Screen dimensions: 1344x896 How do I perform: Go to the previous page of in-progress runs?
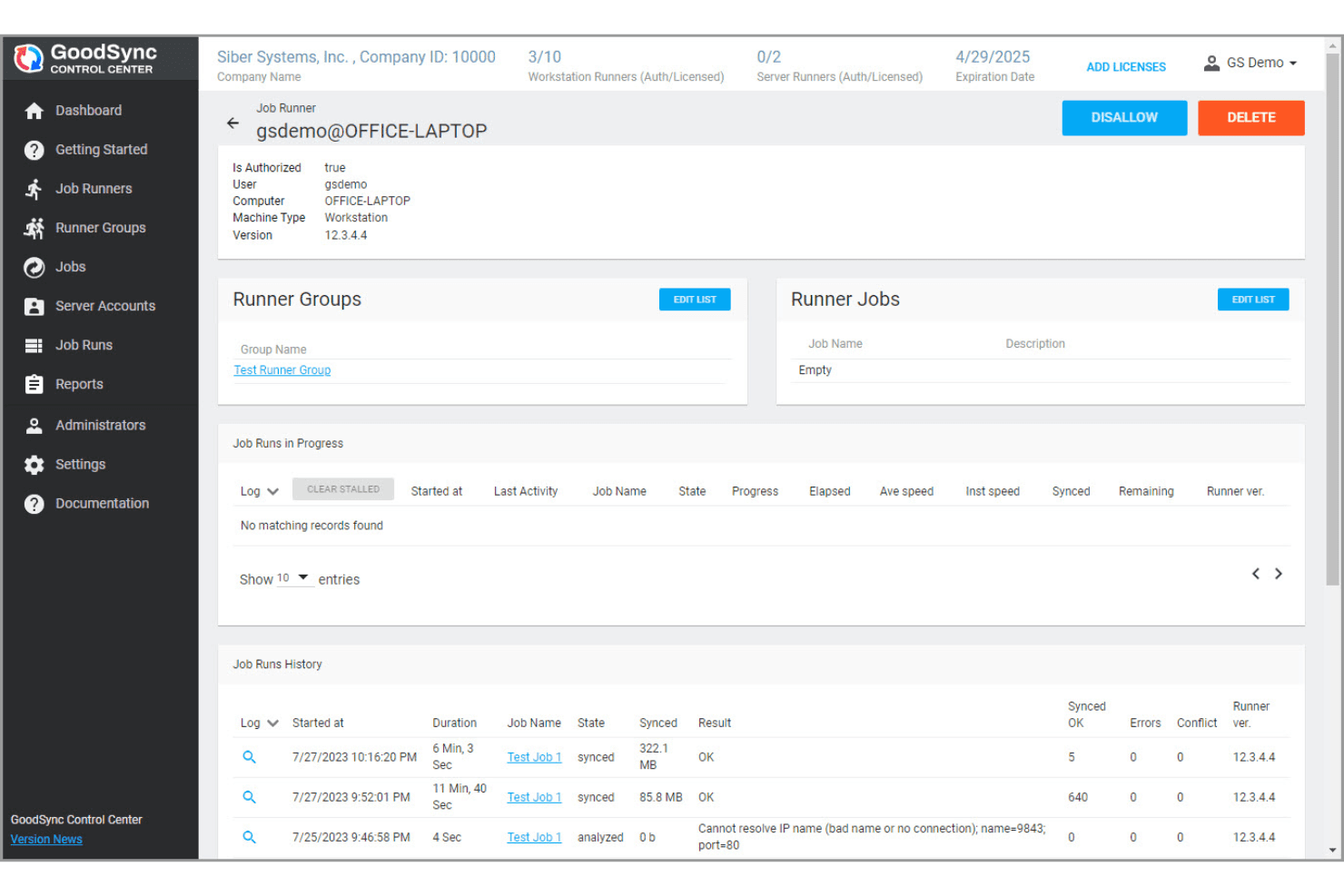pyautogui.click(x=1255, y=574)
